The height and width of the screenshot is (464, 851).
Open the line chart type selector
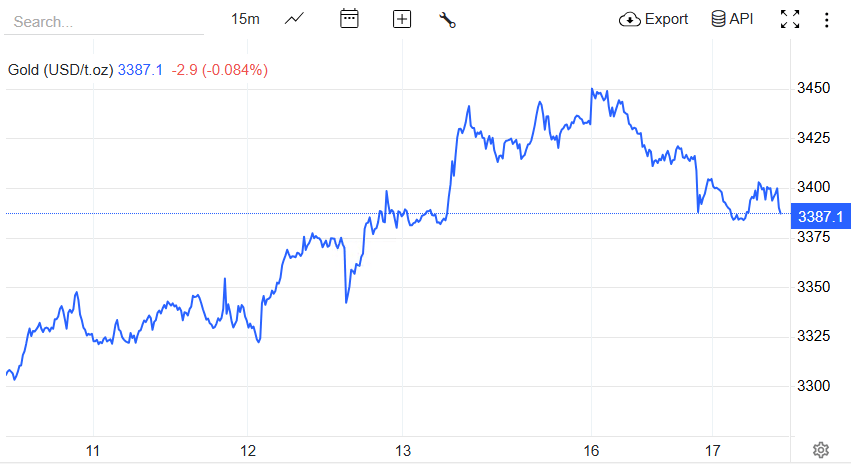click(x=294, y=19)
